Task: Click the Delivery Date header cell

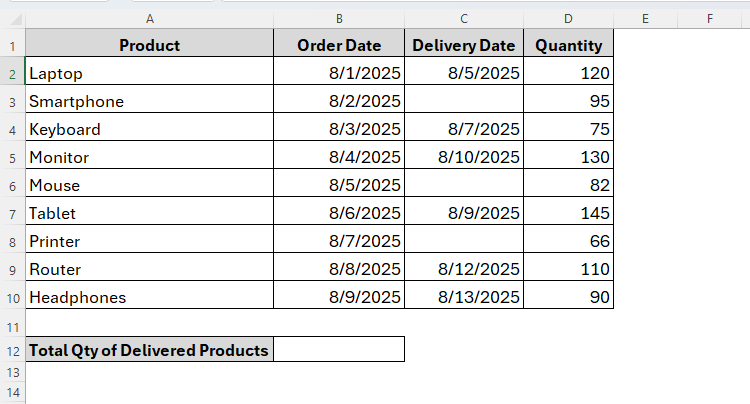Action: tap(463, 45)
